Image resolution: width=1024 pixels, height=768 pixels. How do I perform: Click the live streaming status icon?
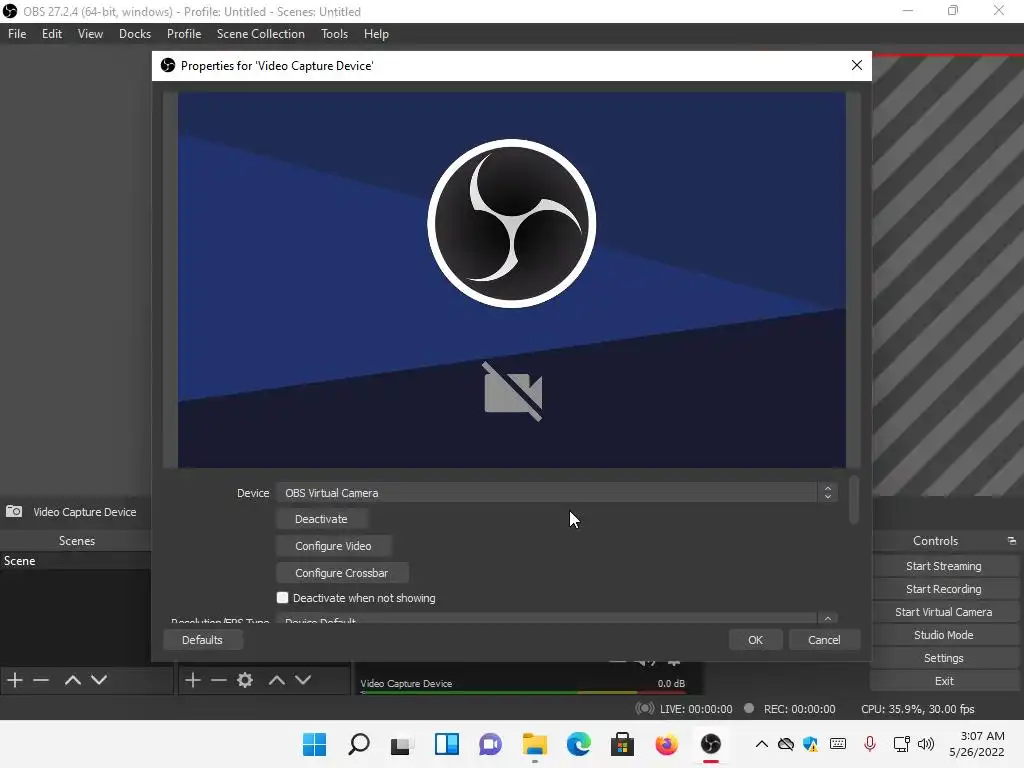pyautogui.click(x=645, y=709)
